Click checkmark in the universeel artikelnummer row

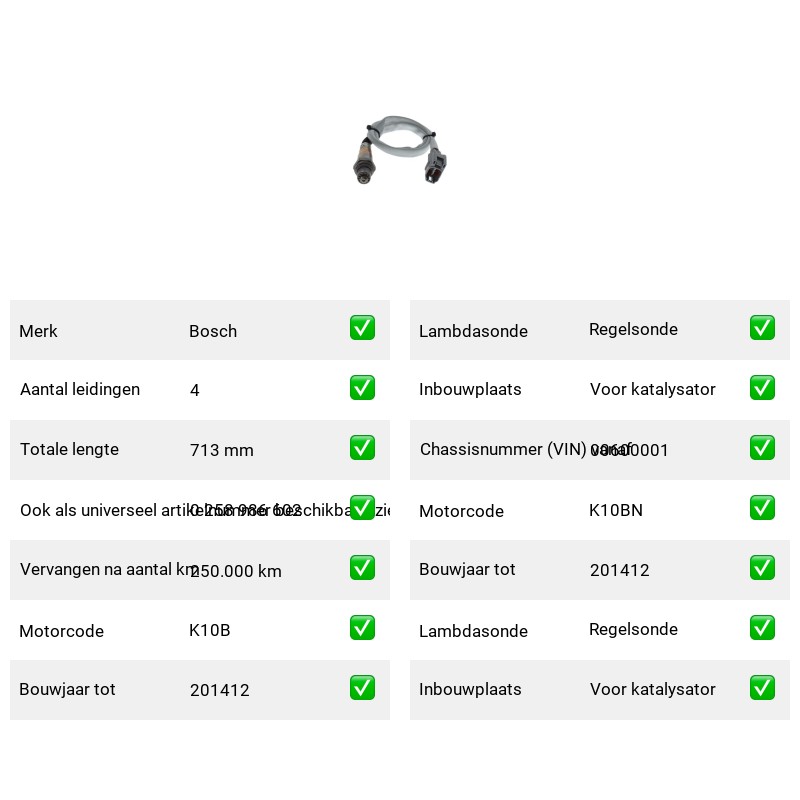point(362,508)
